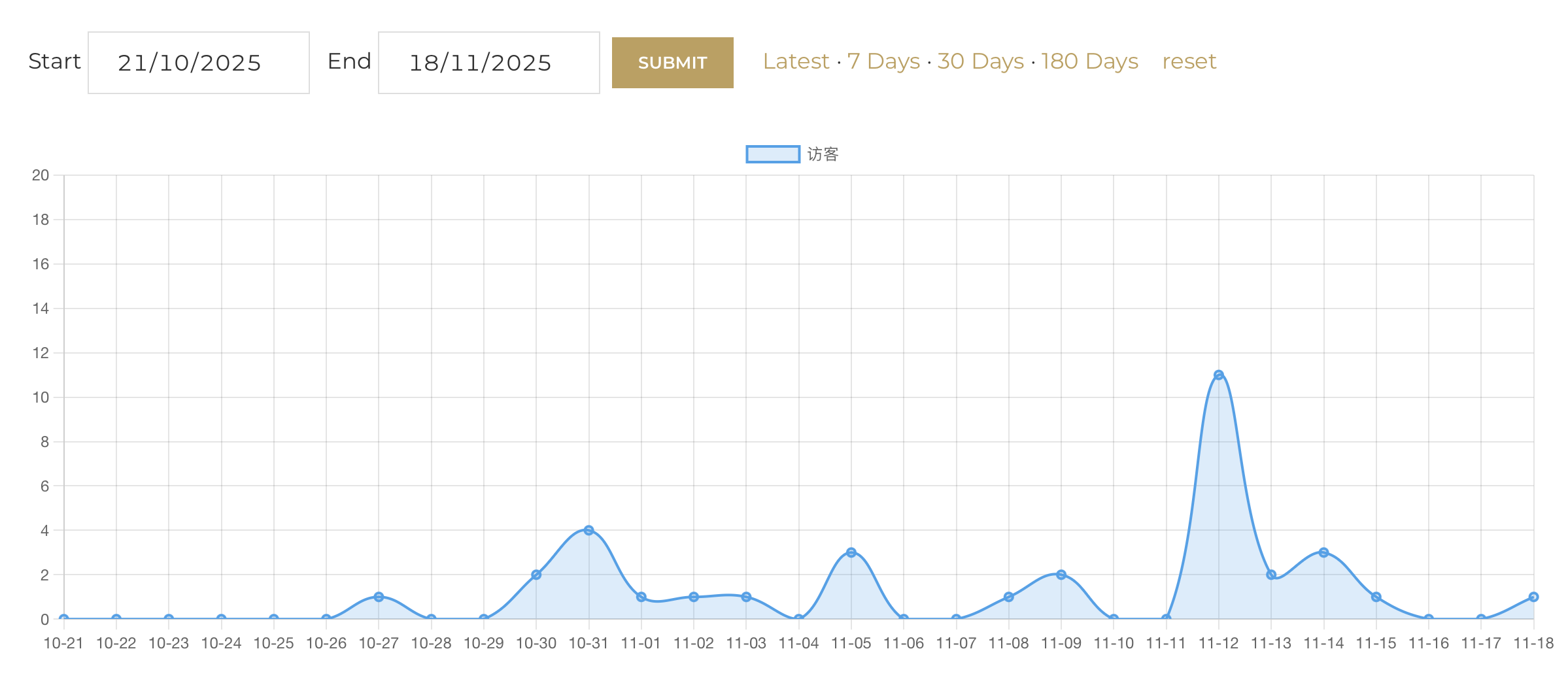1568x685 pixels.
Task: Choose the 180 Days range link
Action: tap(1089, 61)
